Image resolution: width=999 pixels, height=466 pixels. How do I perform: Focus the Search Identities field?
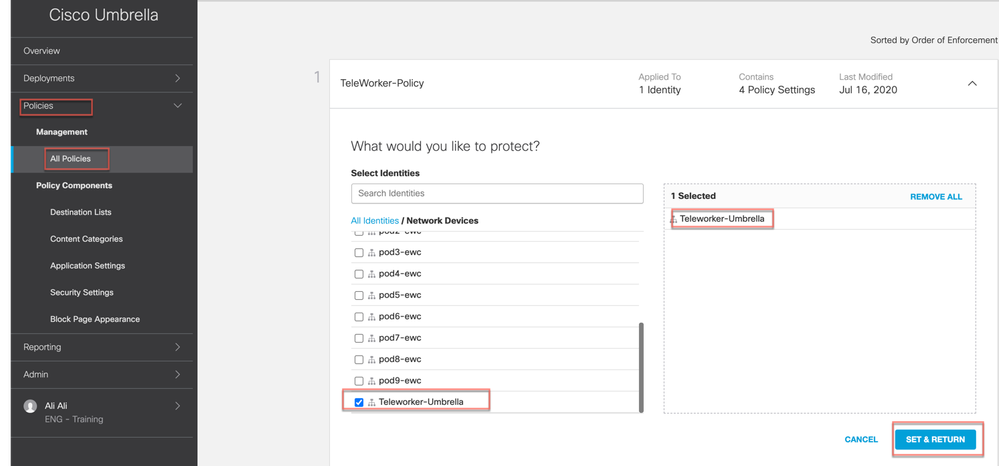(x=497, y=193)
